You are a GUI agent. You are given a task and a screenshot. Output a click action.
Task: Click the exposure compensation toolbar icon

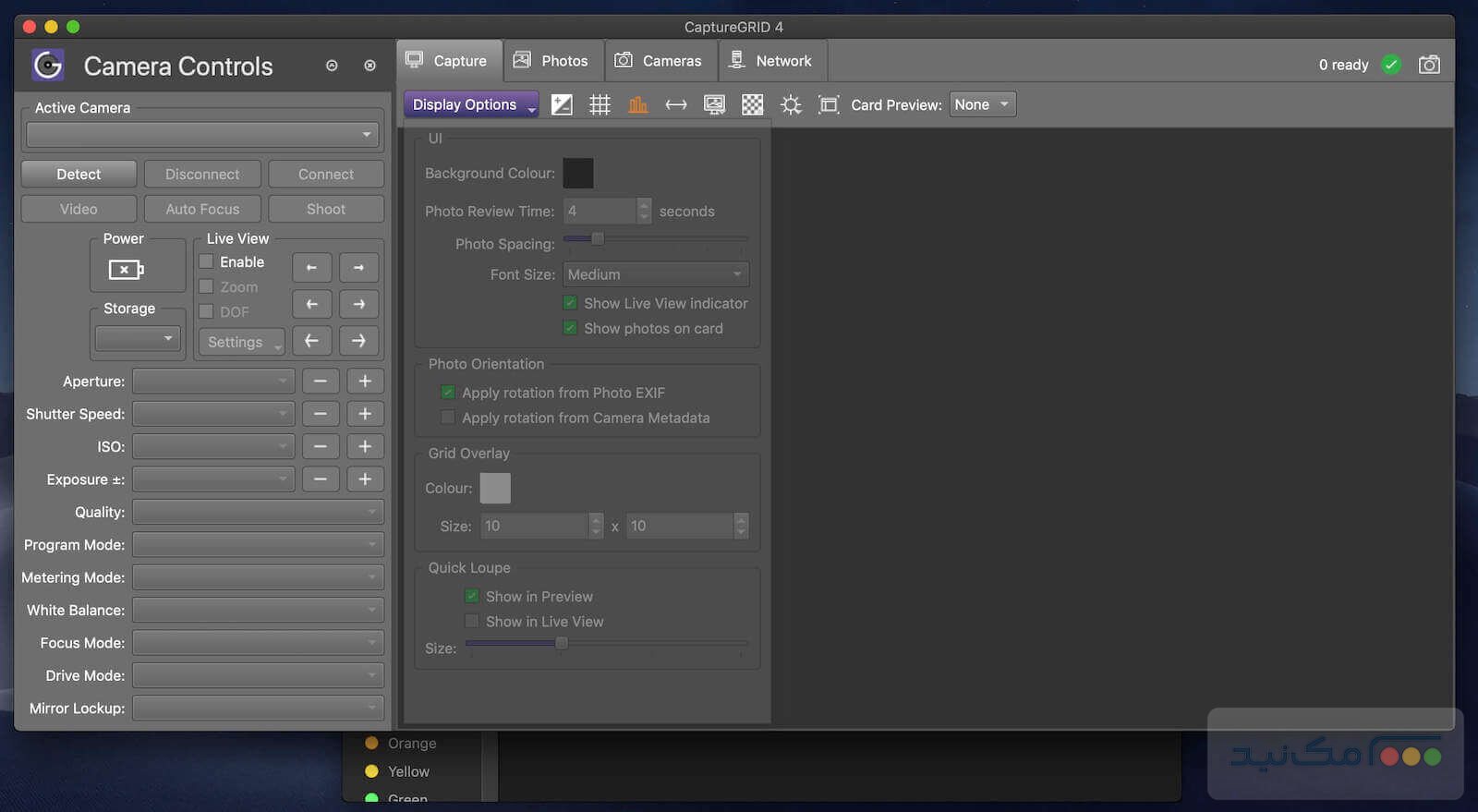(x=562, y=105)
